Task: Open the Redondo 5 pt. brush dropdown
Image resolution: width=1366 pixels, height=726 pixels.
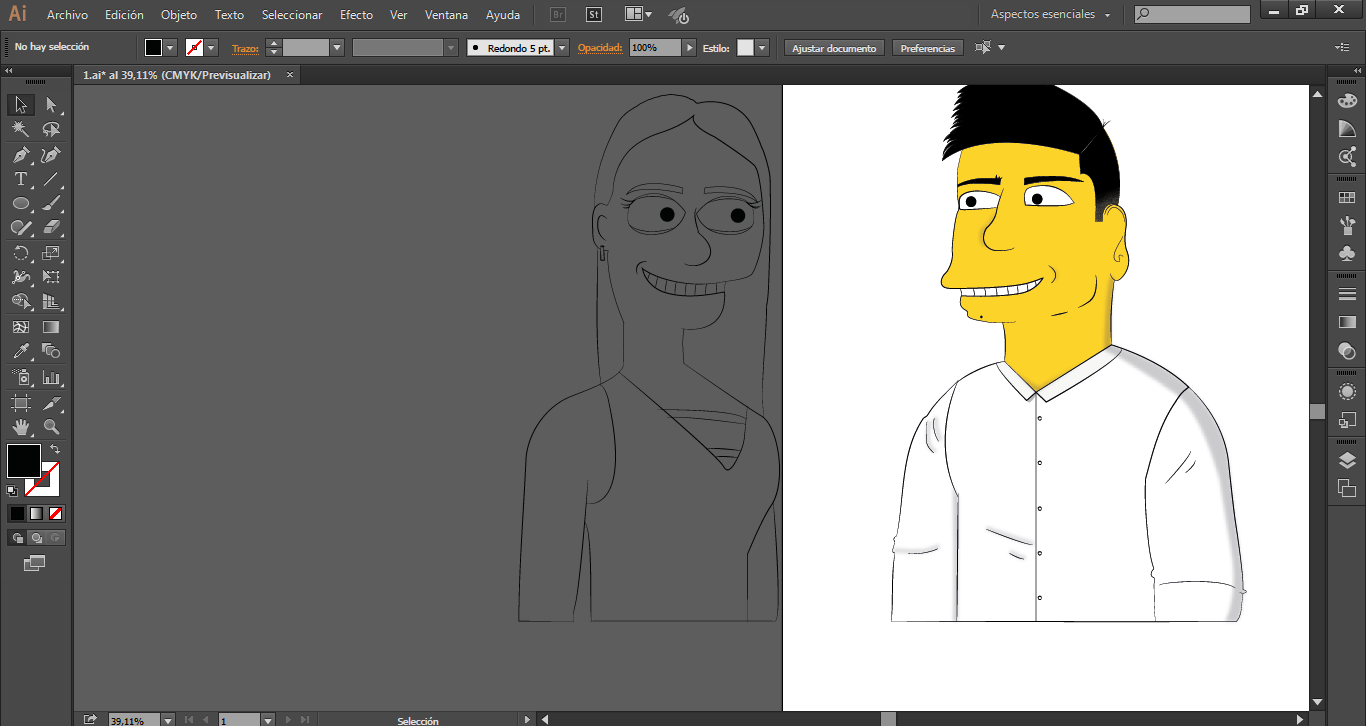Action: (x=562, y=48)
